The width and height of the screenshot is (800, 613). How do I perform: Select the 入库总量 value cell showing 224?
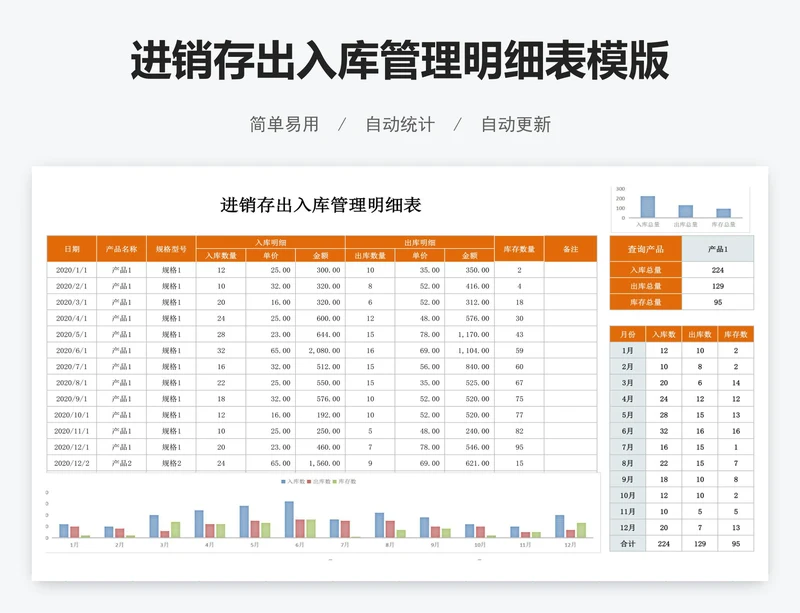coord(718,270)
